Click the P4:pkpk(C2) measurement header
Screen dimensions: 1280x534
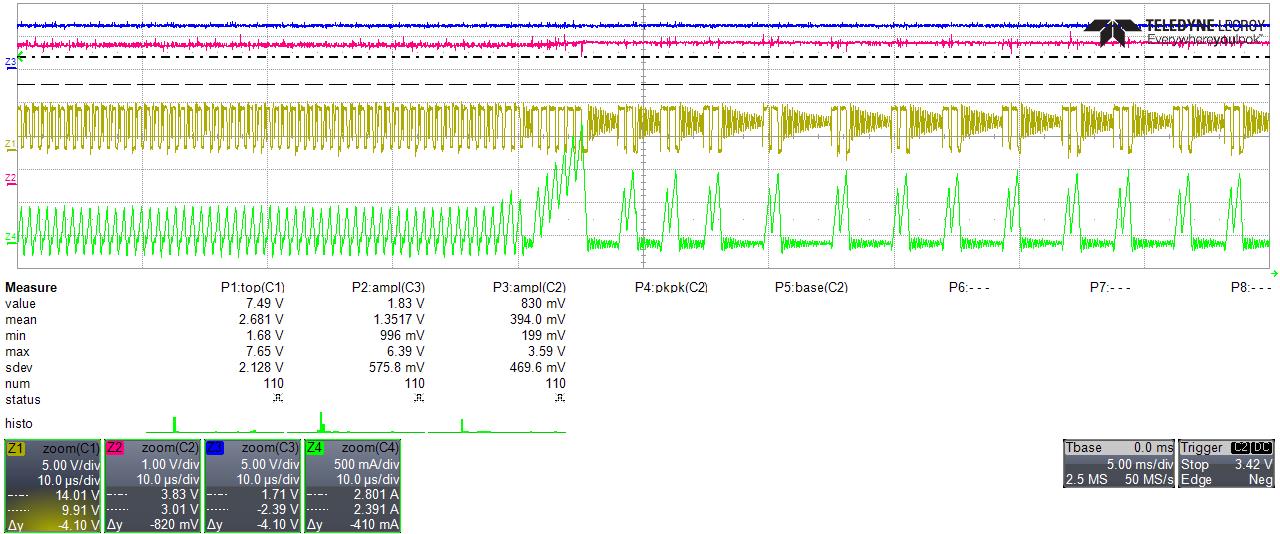point(671,288)
